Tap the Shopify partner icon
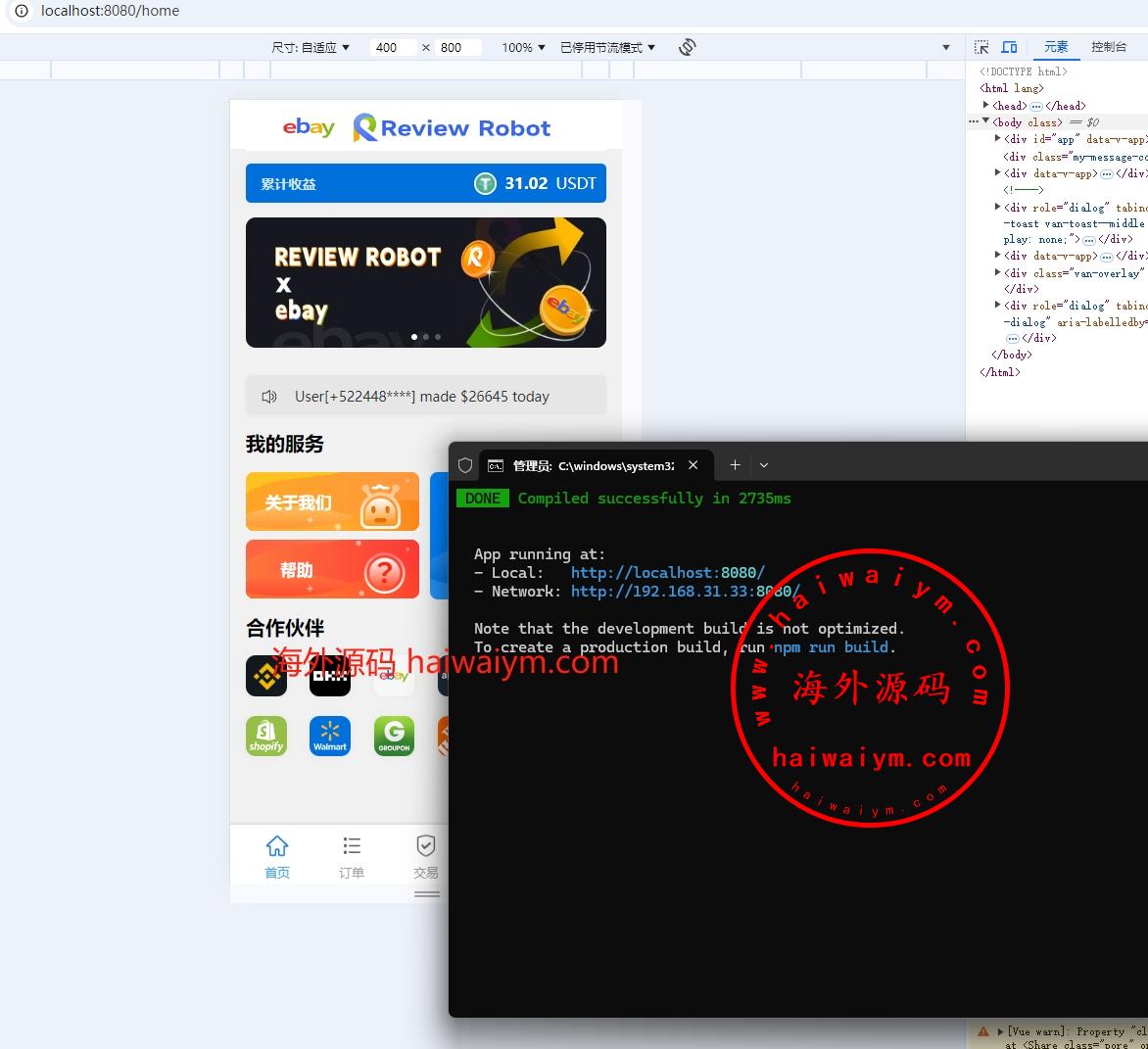Image resolution: width=1148 pixels, height=1049 pixels. 266,736
